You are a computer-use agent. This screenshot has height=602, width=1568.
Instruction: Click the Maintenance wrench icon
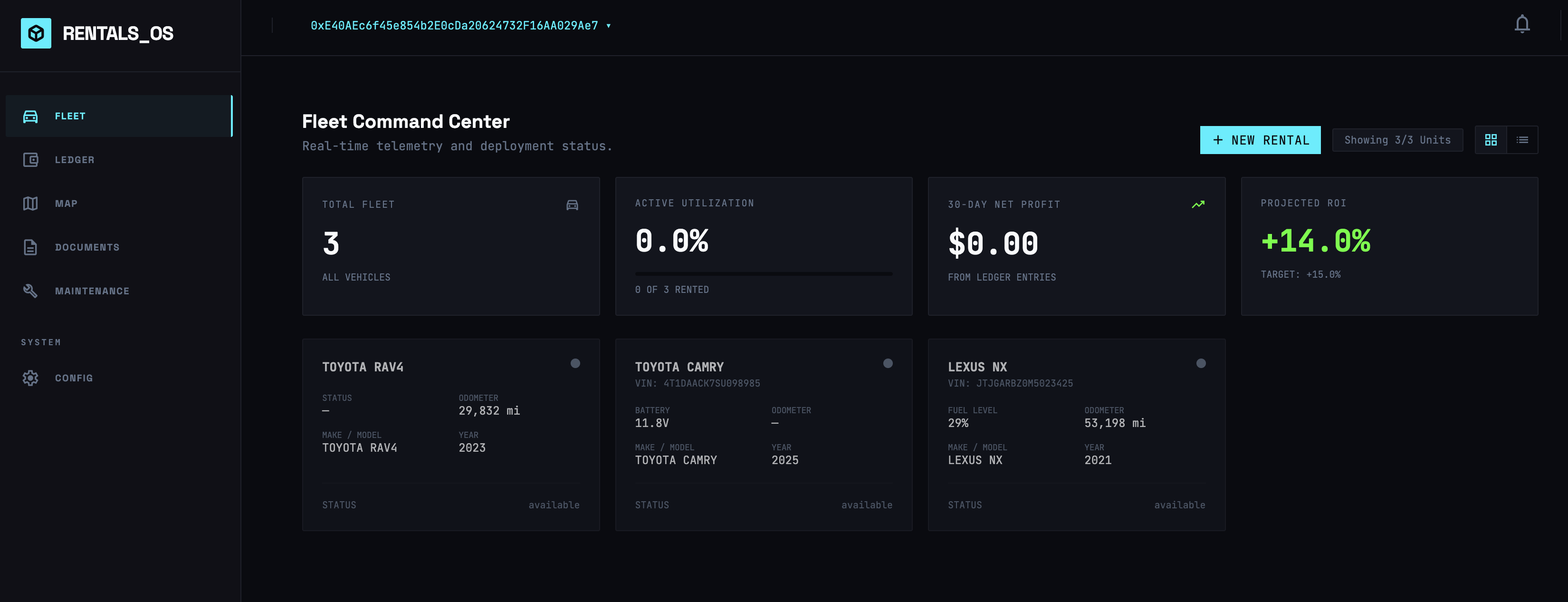(30, 291)
